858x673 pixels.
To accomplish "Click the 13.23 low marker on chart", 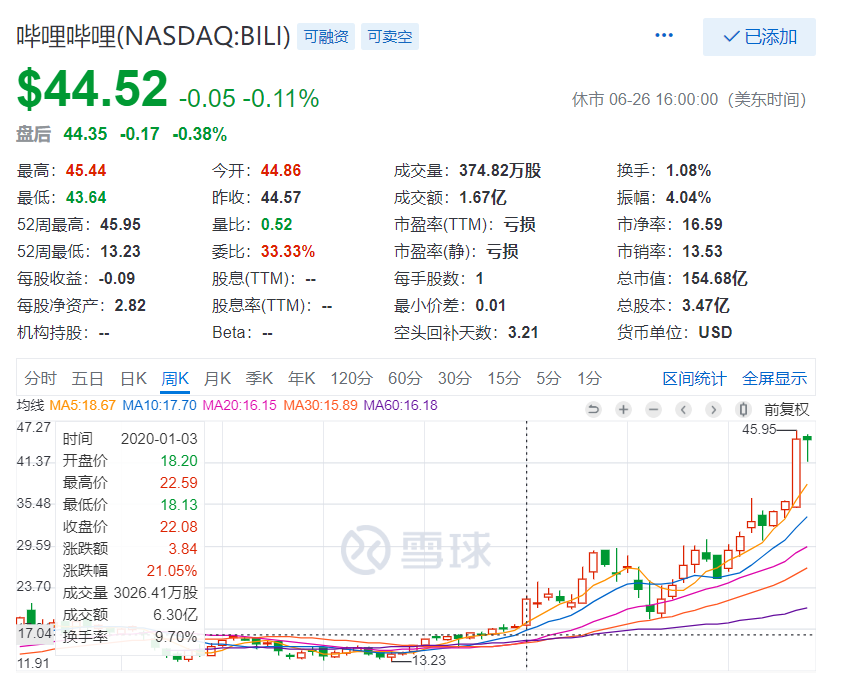I will point(428,660).
